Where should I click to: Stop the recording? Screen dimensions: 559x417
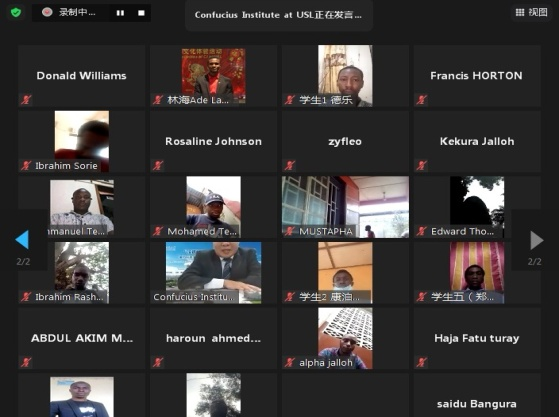point(141,13)
